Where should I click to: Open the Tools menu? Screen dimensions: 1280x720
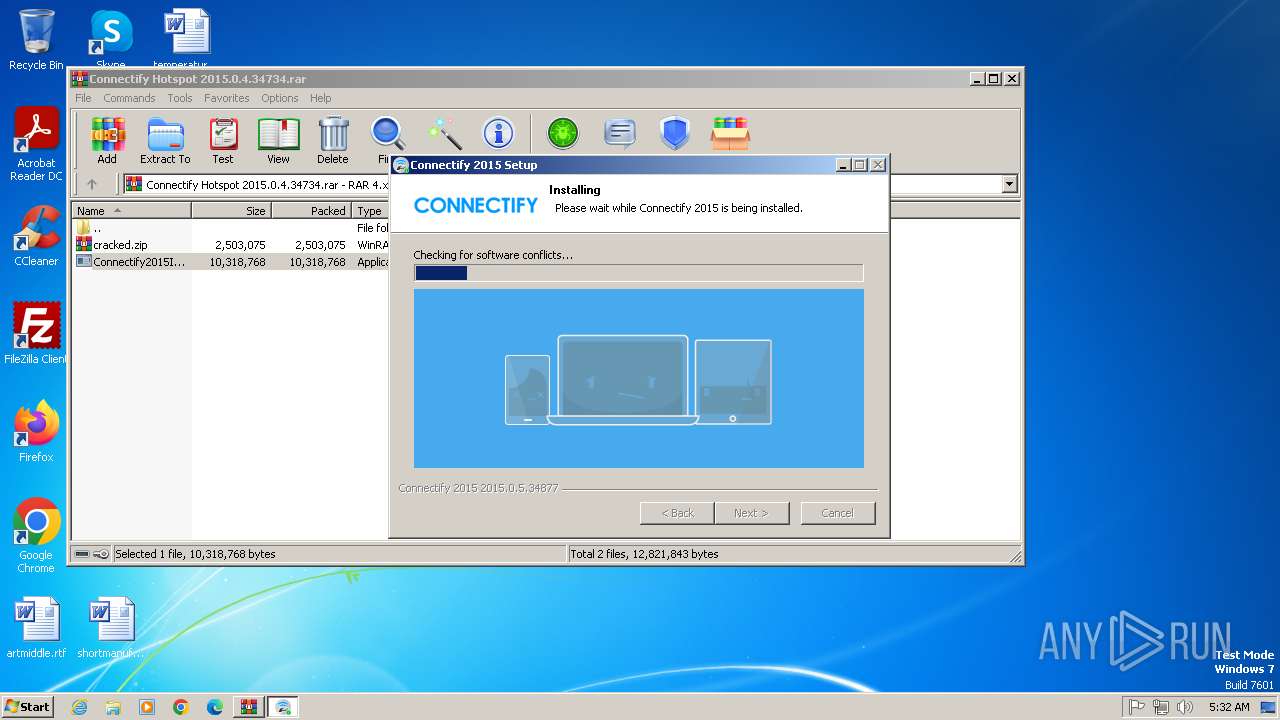click(x=180, y=98)
